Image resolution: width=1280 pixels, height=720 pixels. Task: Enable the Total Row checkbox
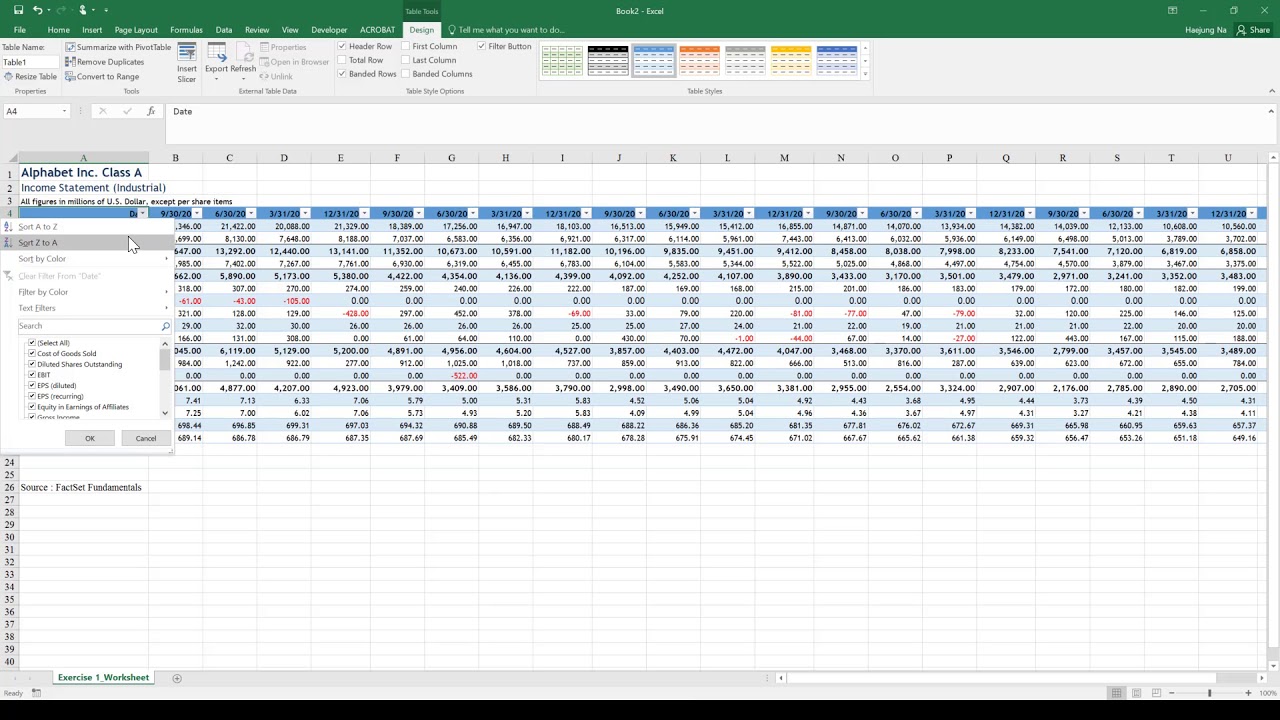pyautogui.click(x=342, y=61)
